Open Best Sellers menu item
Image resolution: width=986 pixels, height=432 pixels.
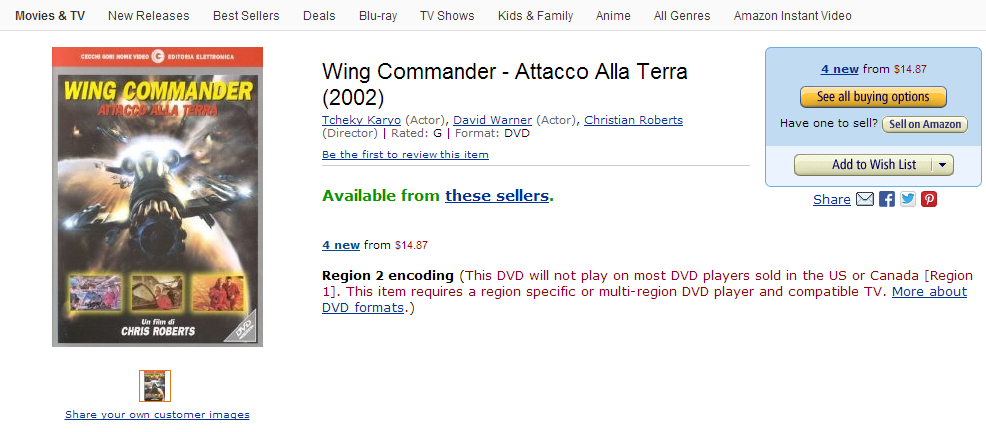[x=246, y=16]
